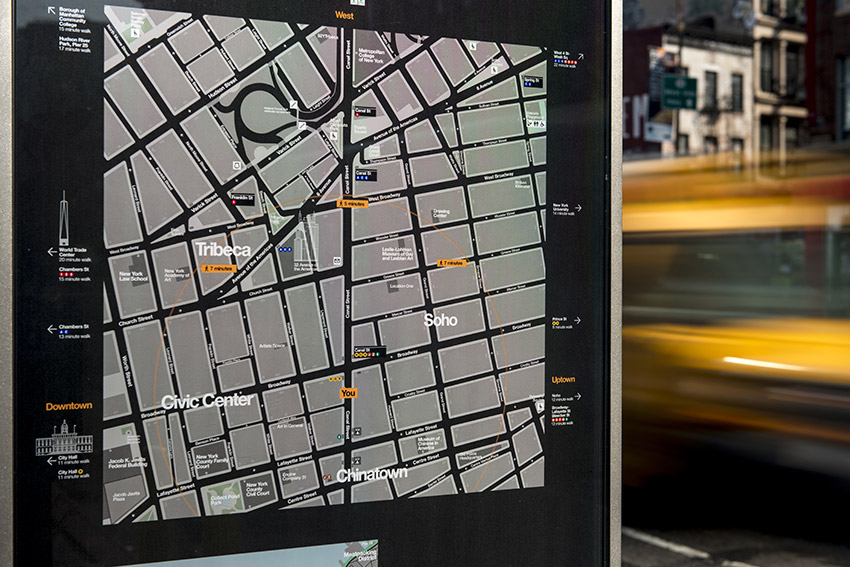Select the One World Trade Center tower illustration

tap(64, 218)
